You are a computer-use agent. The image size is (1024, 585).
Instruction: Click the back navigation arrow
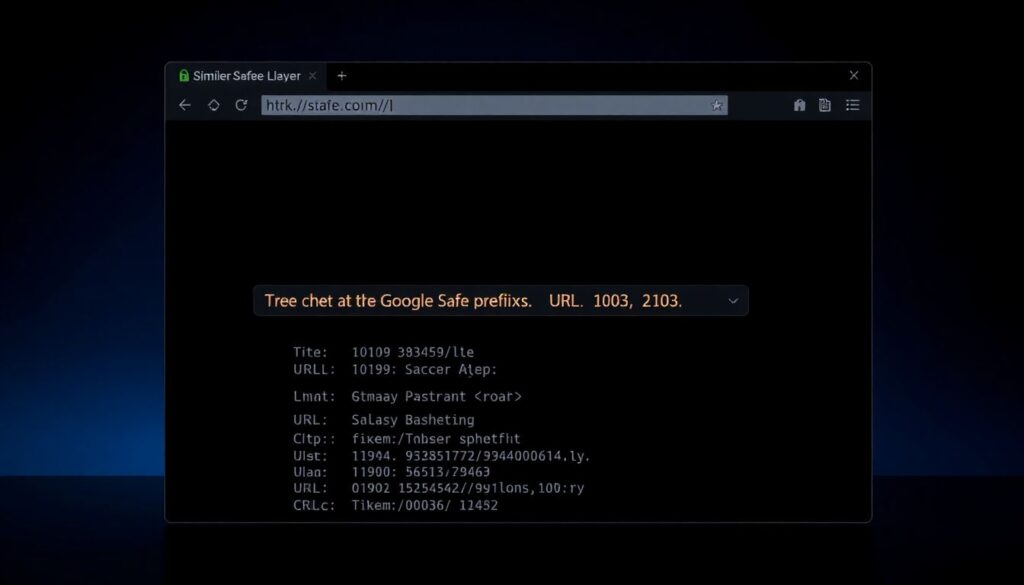click(184, 105)
